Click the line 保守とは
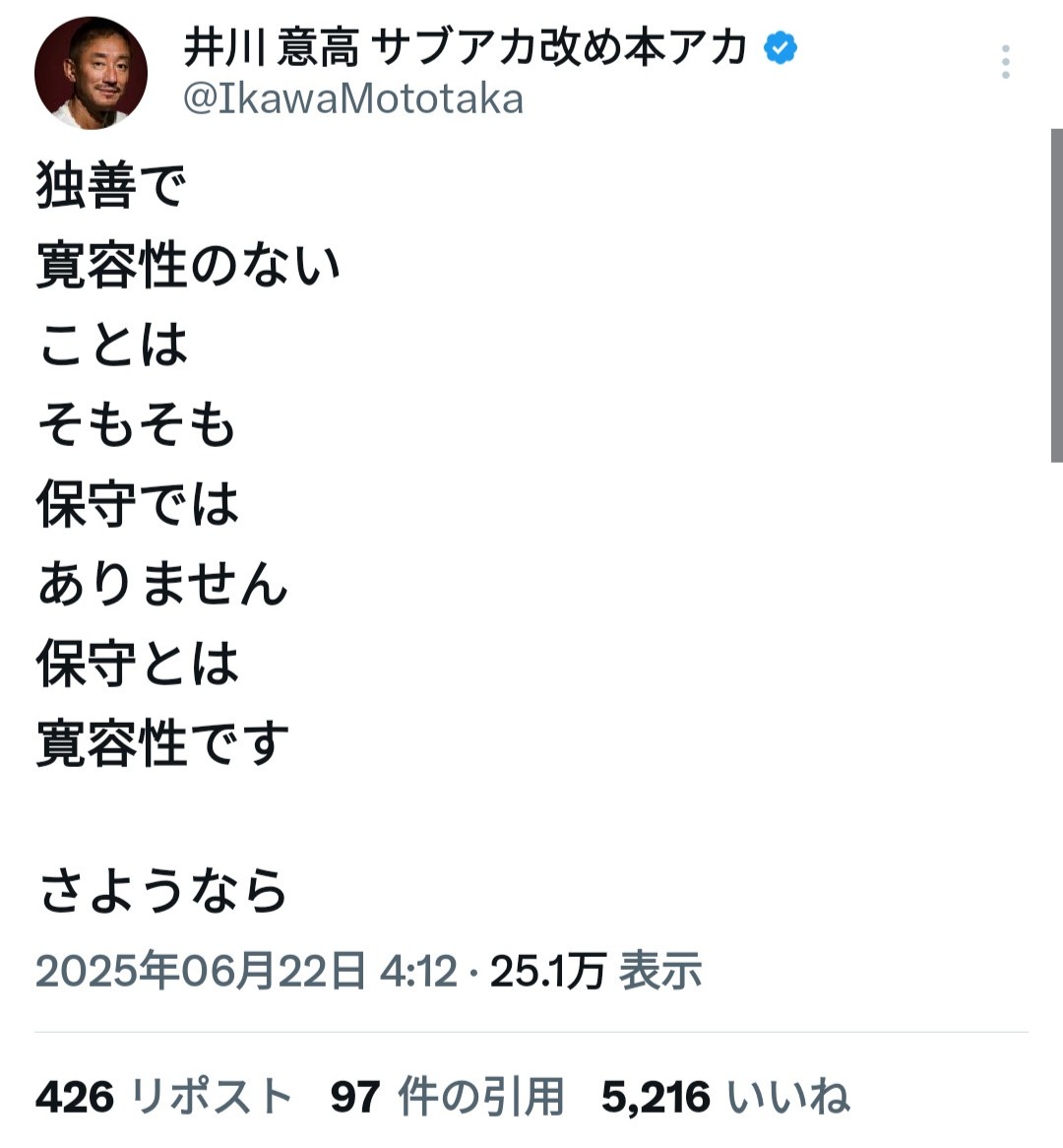1063x1148 pixels. [138, 663]
